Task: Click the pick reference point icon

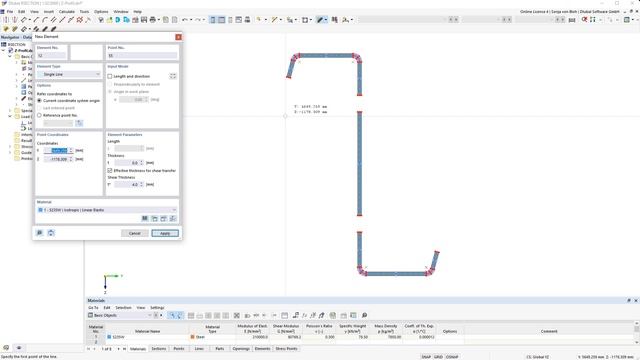Action: coord(79,123)
